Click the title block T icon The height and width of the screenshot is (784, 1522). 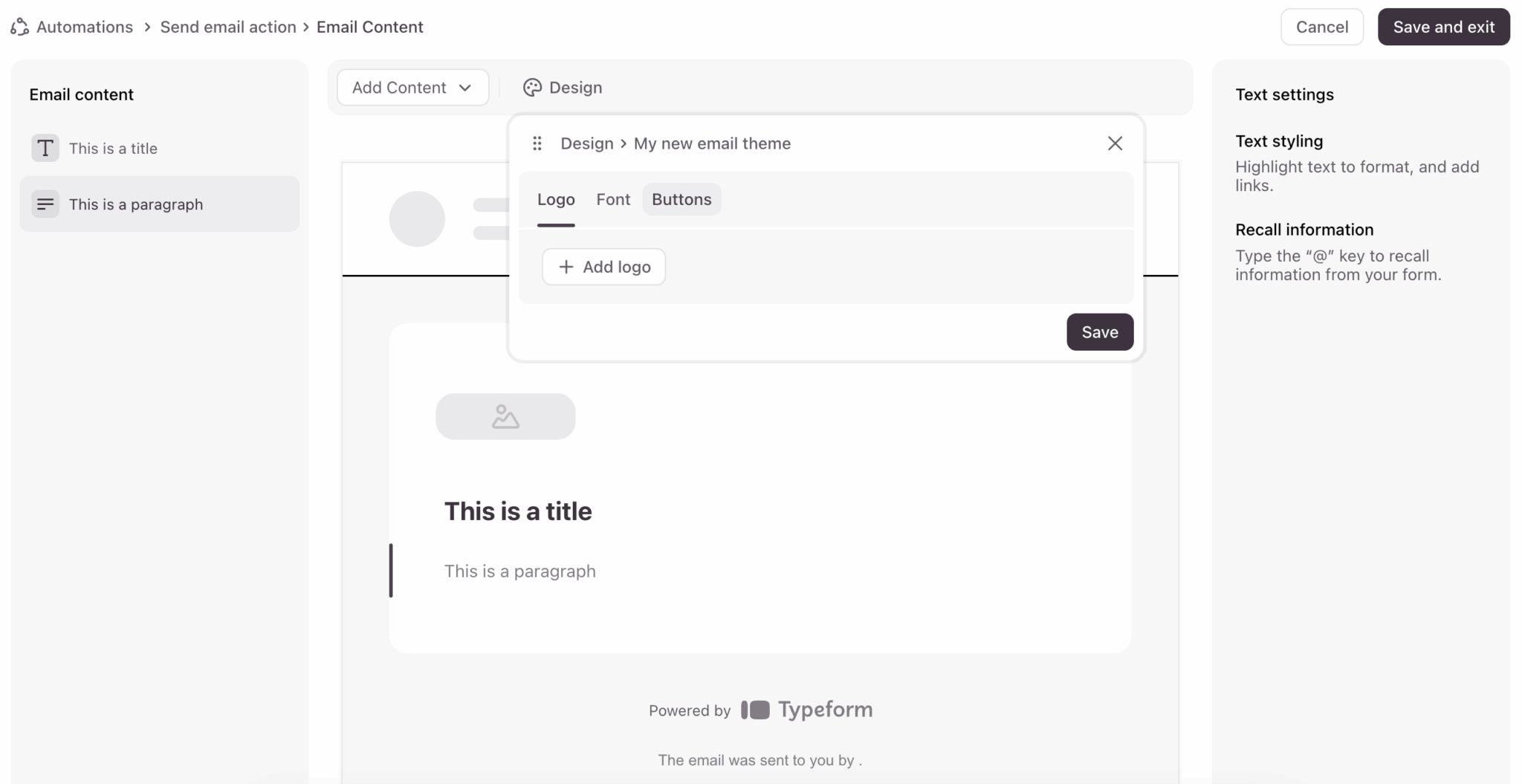[x=45, y=148]
